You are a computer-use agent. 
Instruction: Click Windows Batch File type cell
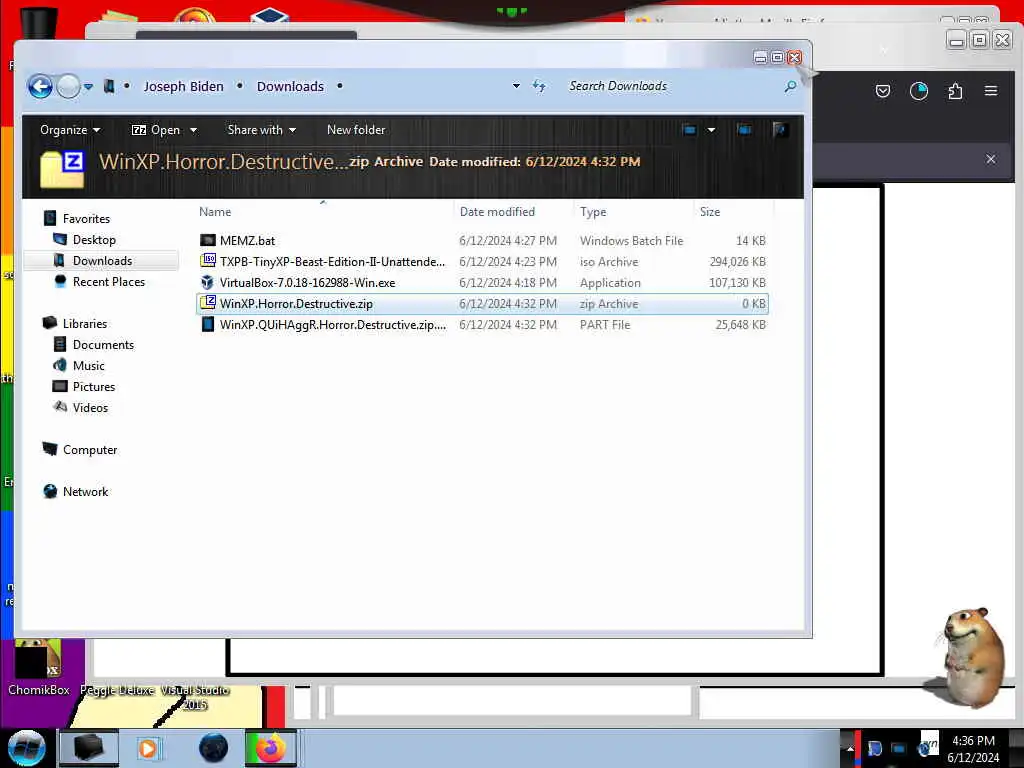(x=631, y=240)
